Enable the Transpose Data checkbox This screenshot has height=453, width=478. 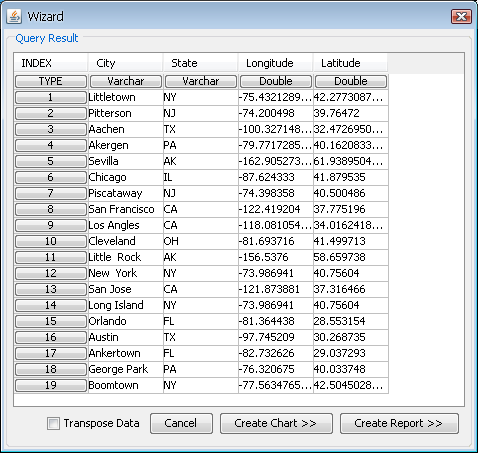click(x=53, y=423)
